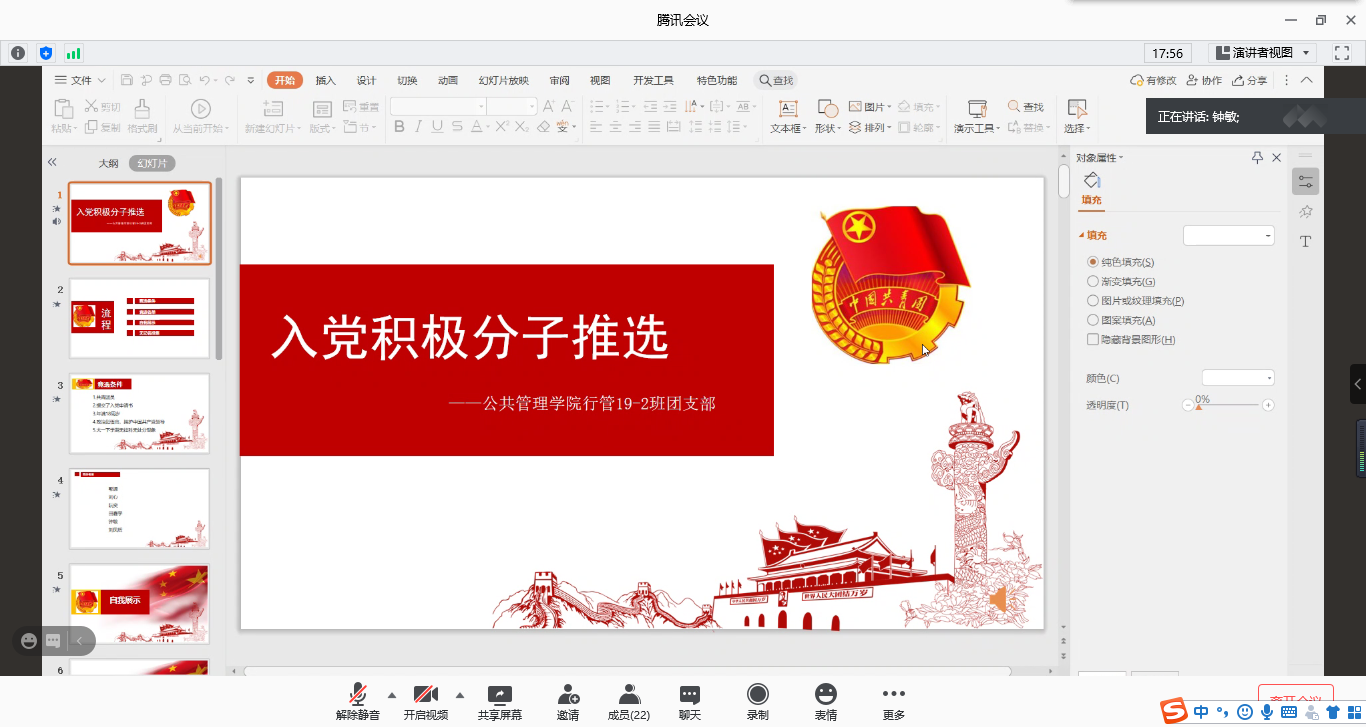Click the 查找 search box in ribbon
The height and width of the screenshot is (727, 1366).
[776, 81]
